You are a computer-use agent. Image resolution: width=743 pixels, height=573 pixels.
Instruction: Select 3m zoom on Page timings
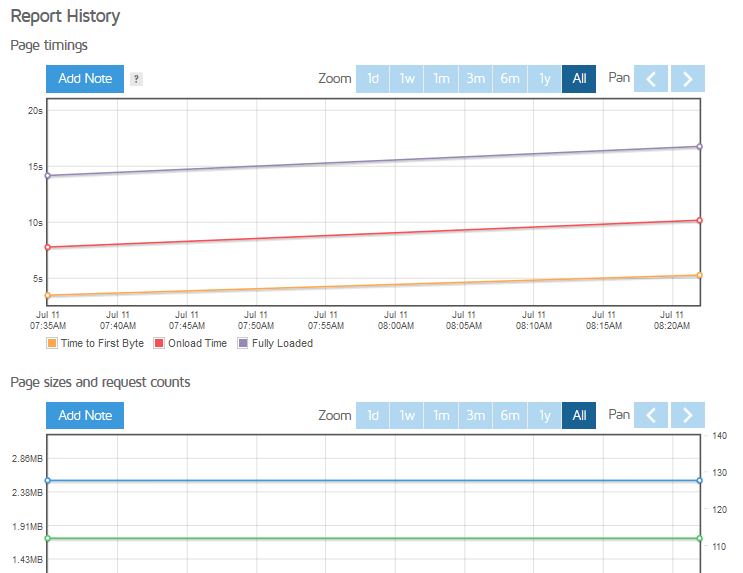[x=475, y=79]
